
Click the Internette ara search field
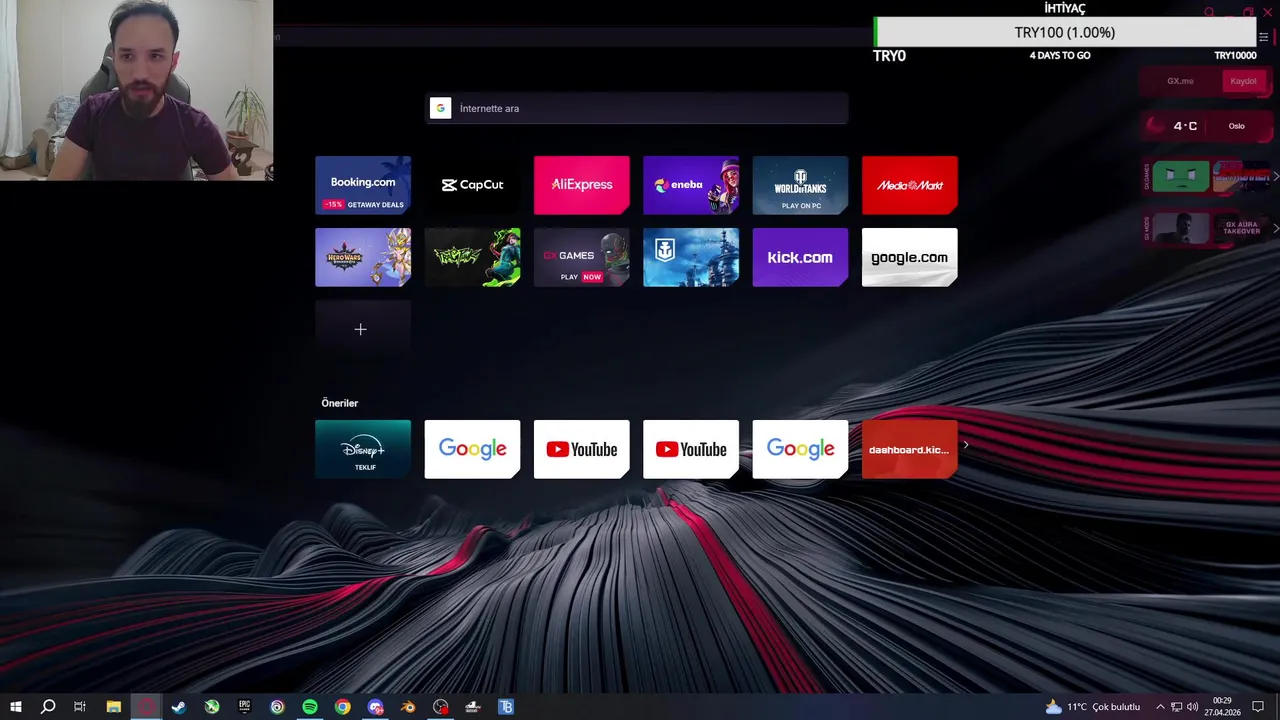(637, 108)
